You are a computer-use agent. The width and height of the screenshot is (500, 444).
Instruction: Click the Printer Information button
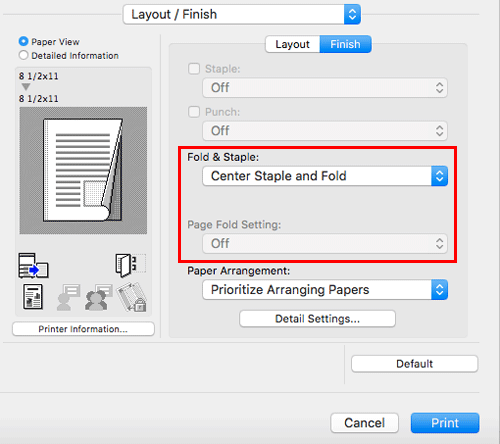(x=83, y=329)
